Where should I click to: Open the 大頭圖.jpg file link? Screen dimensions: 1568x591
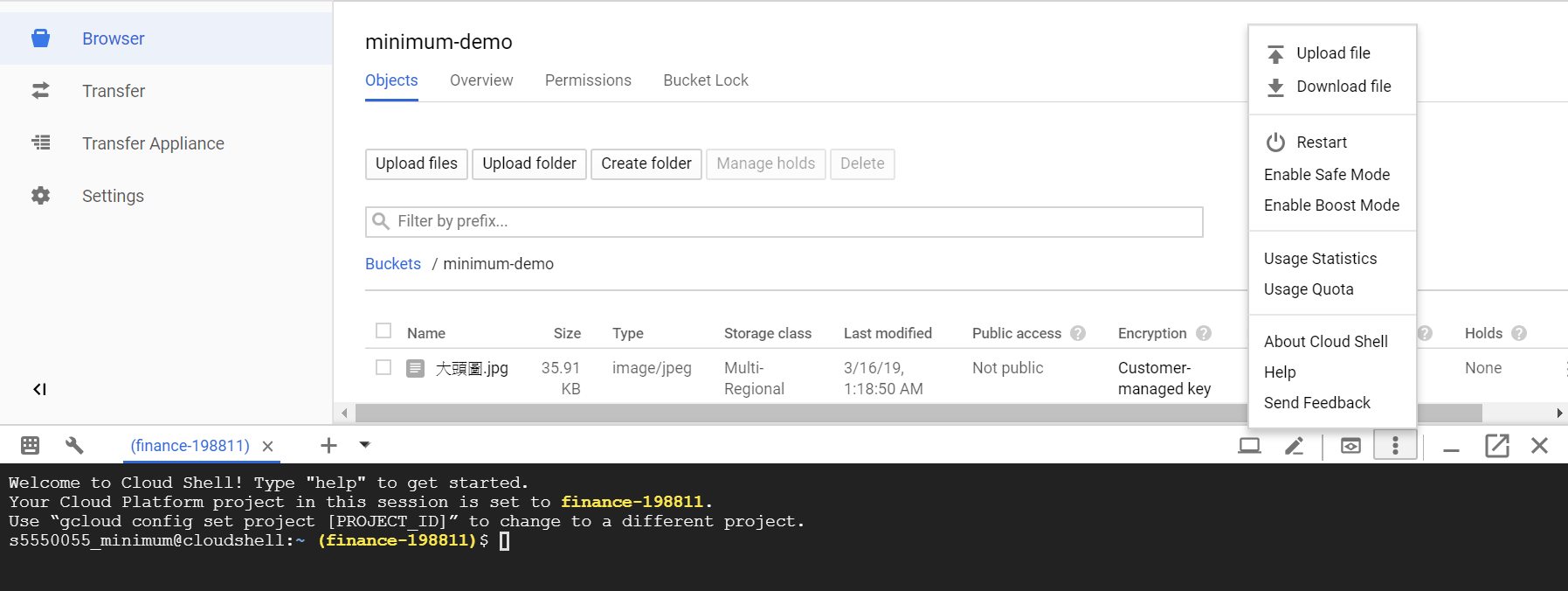click(472, 368)
